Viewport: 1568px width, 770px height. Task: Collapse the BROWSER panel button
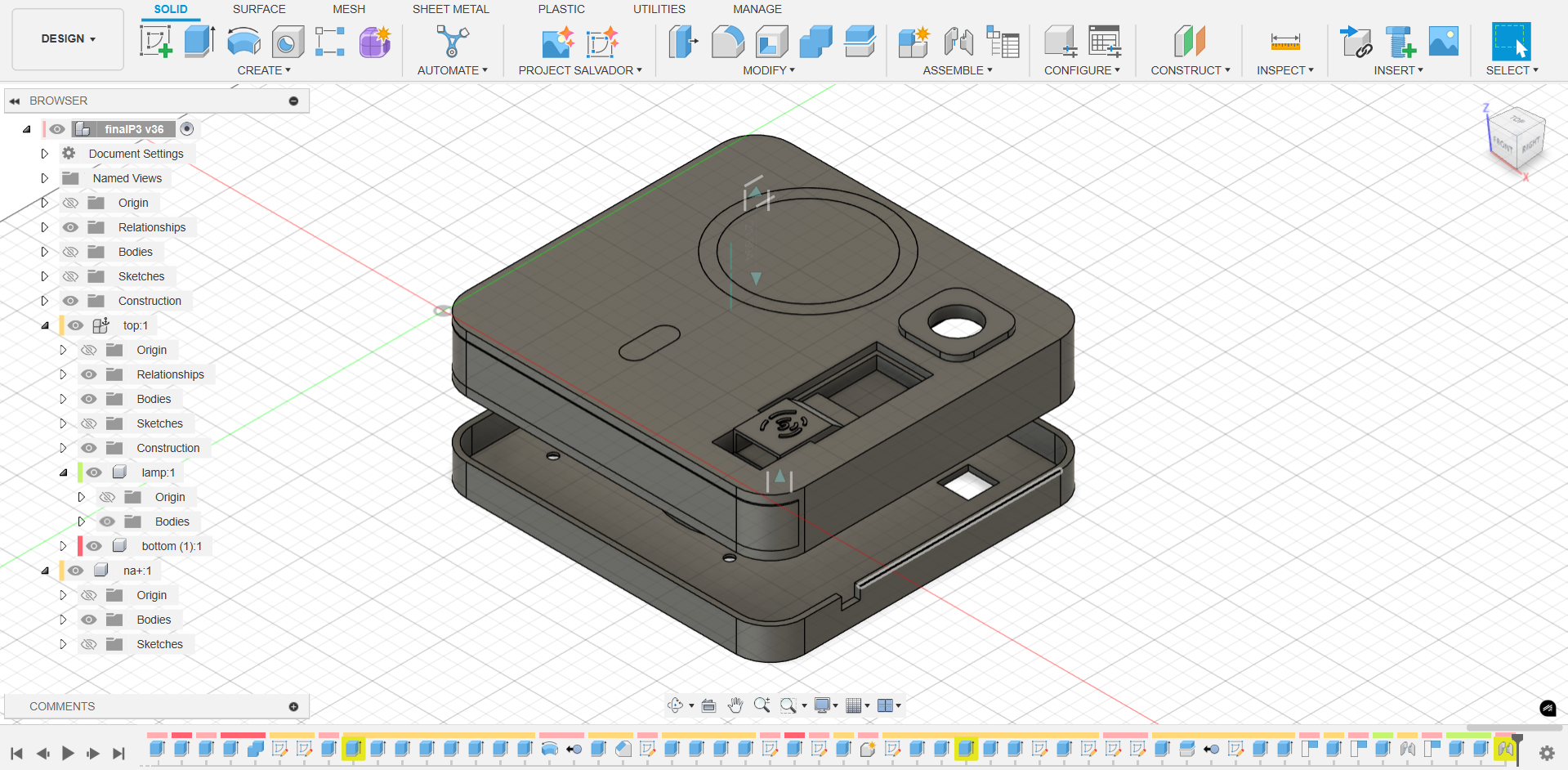point(293,101)
